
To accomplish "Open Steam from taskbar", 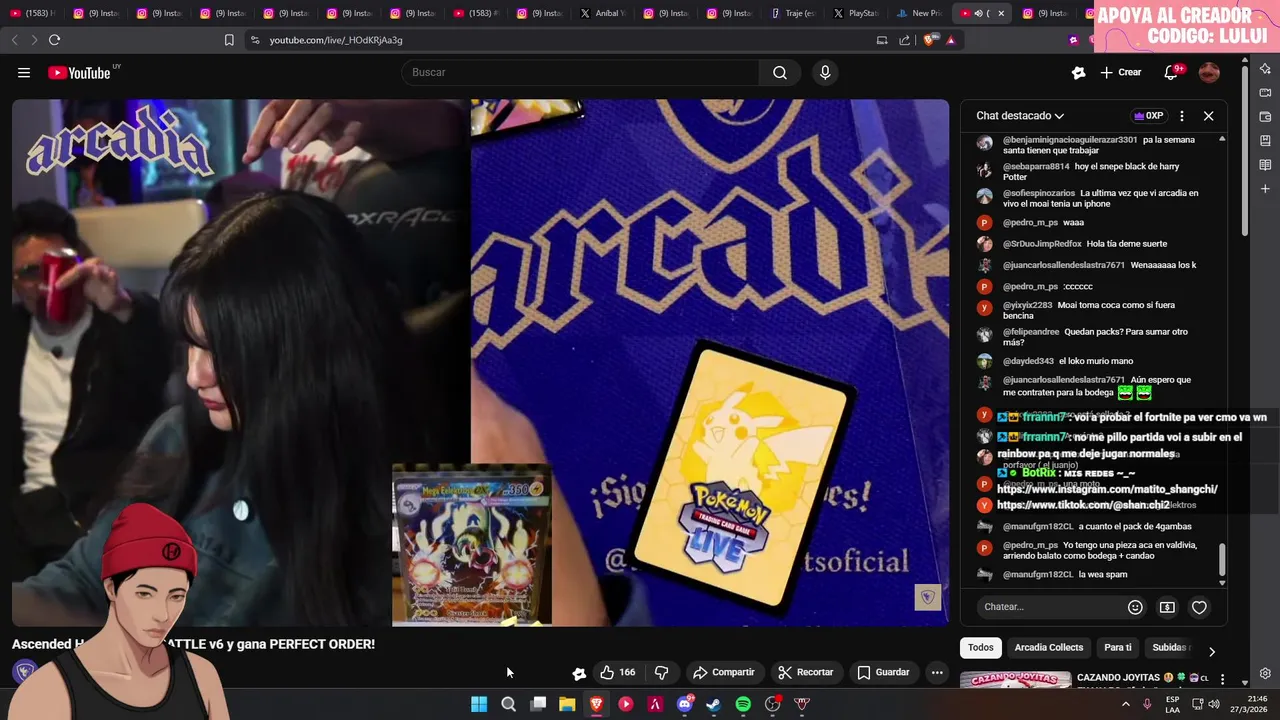I will [x=713, y=704].
